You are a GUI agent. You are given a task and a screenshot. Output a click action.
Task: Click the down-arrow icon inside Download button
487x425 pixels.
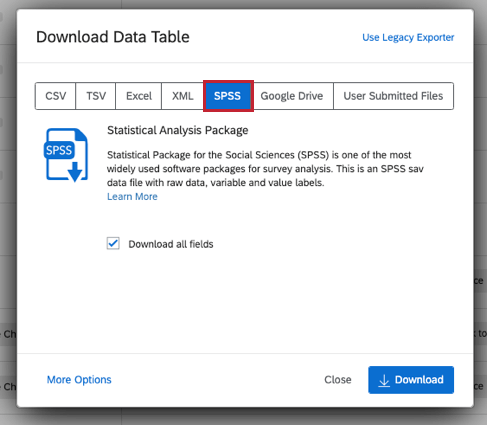coord(384,380)
